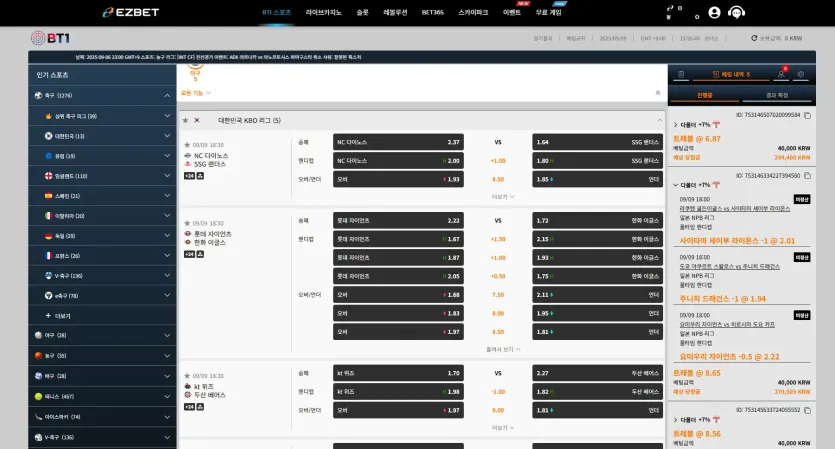
Task: Expand 아이스하키 (74) sport in sidebar
Action: pyautogui.click(x=167, y=417)
